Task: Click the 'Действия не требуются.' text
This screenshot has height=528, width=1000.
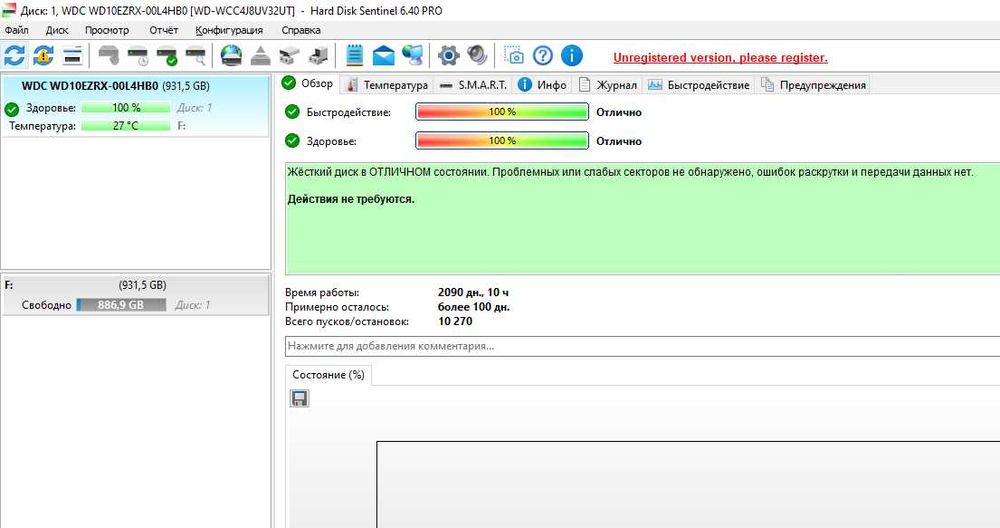Action: [x=351, y=199]
